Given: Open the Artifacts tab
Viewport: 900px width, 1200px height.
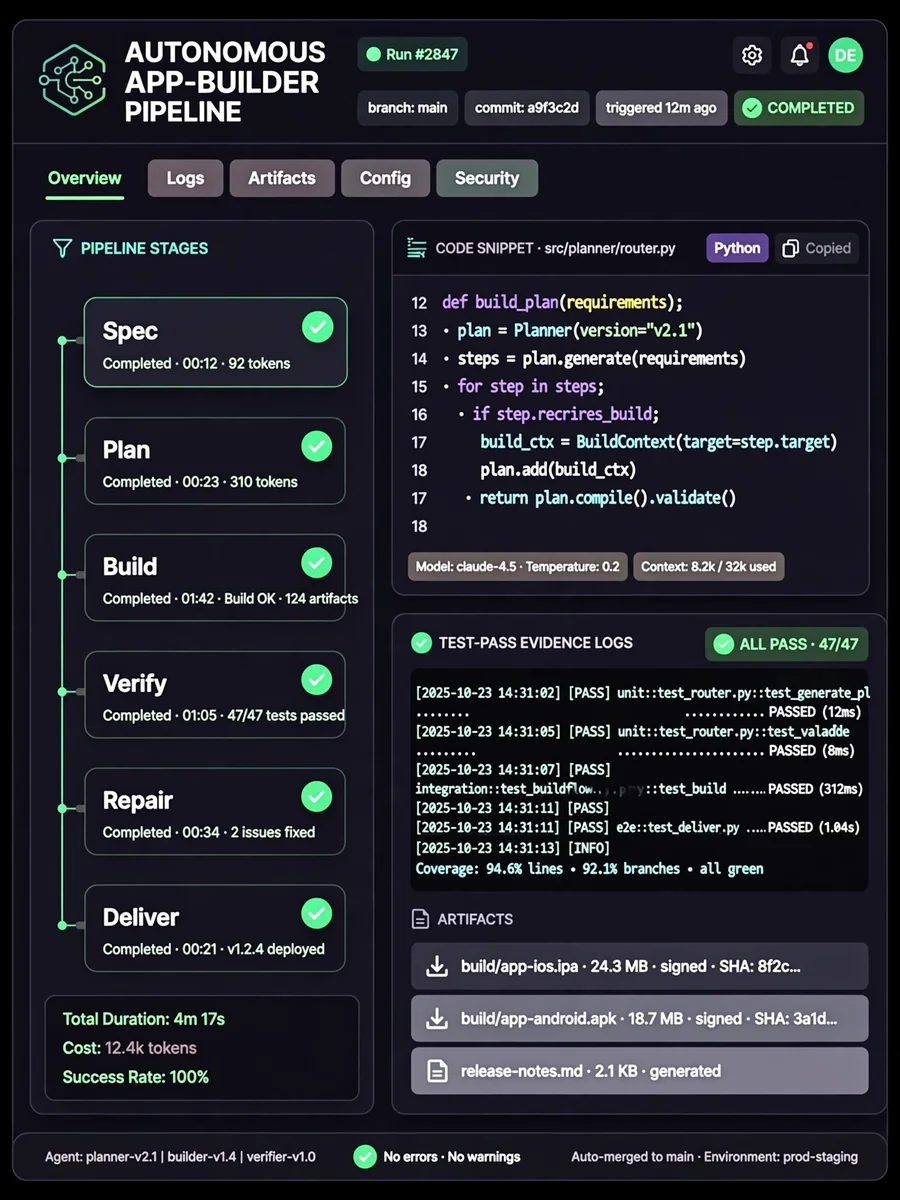Looking at the screenshot, I should coord(282,178).
